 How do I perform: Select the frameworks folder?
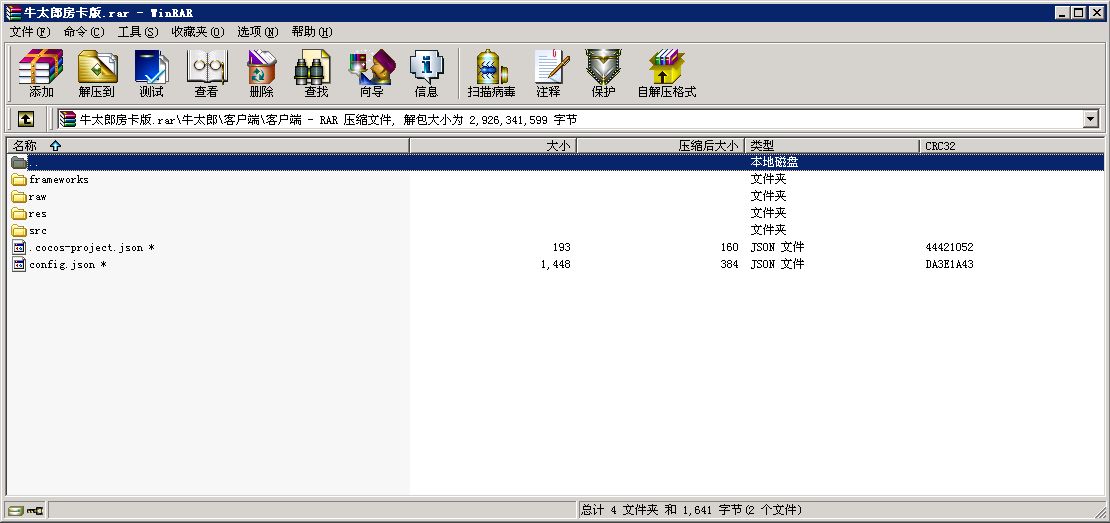58,180
